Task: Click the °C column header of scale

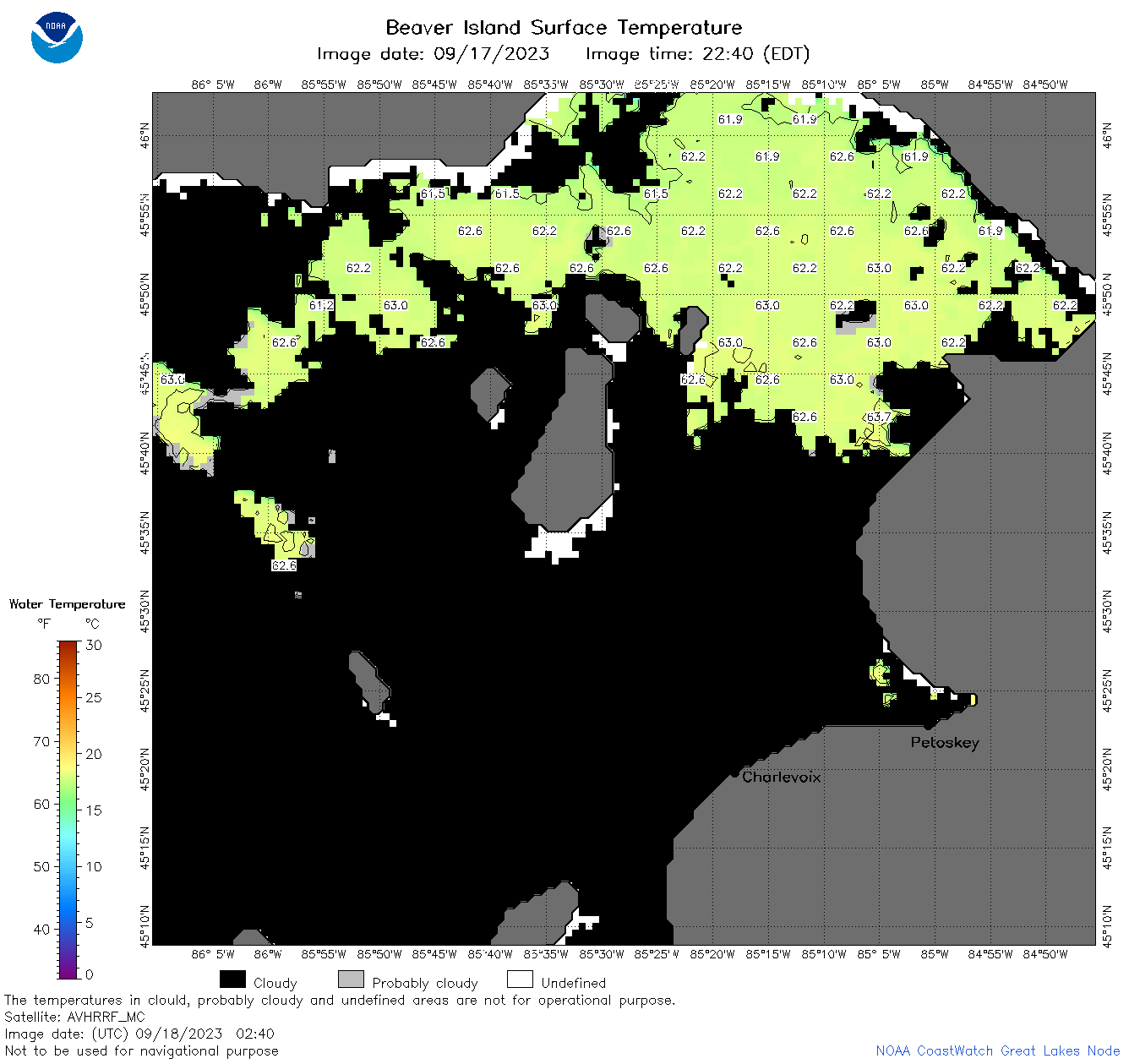Action: (92, 624)
